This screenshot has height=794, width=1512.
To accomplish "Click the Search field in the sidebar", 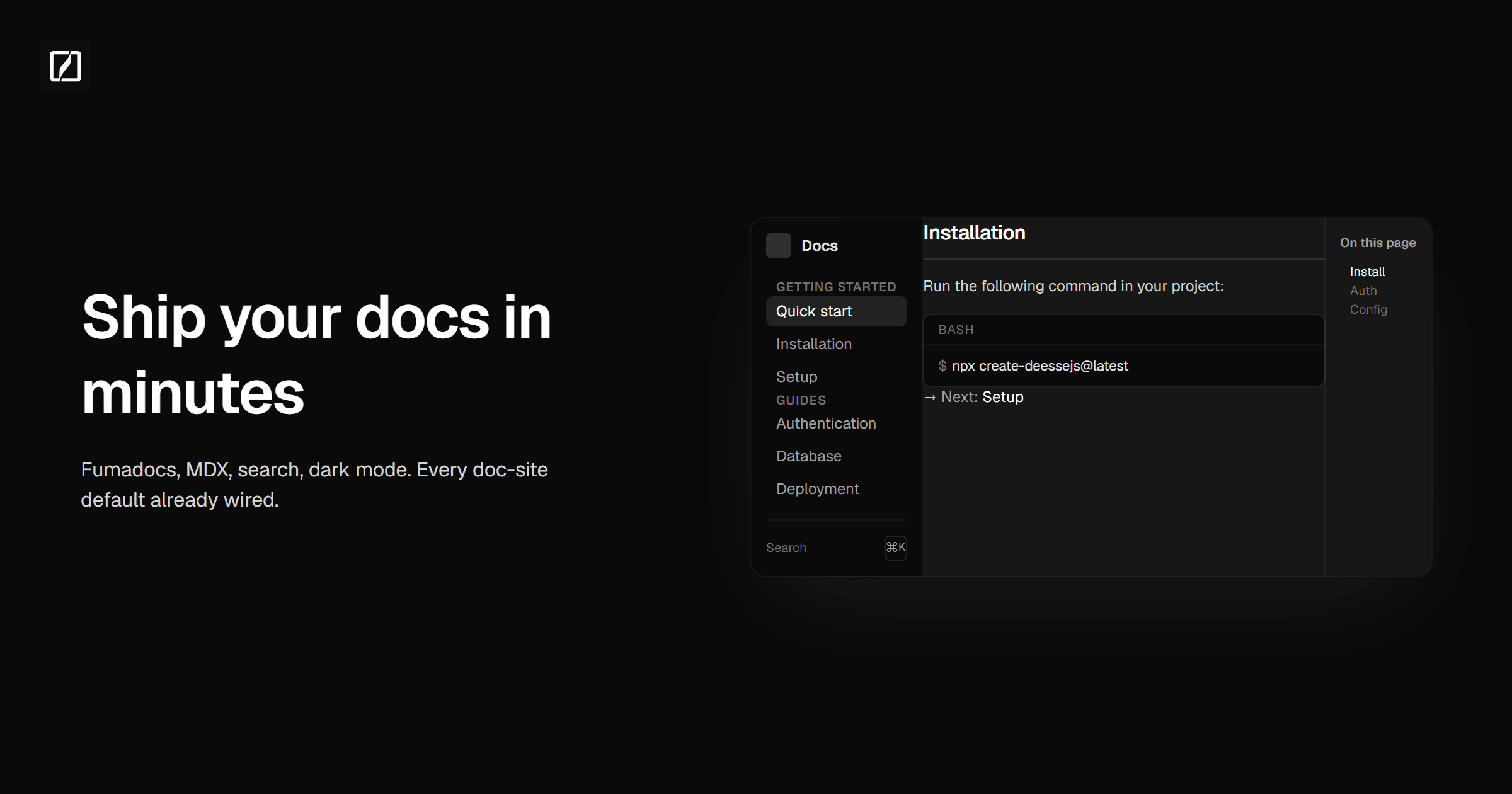I will tap(837, 548).
